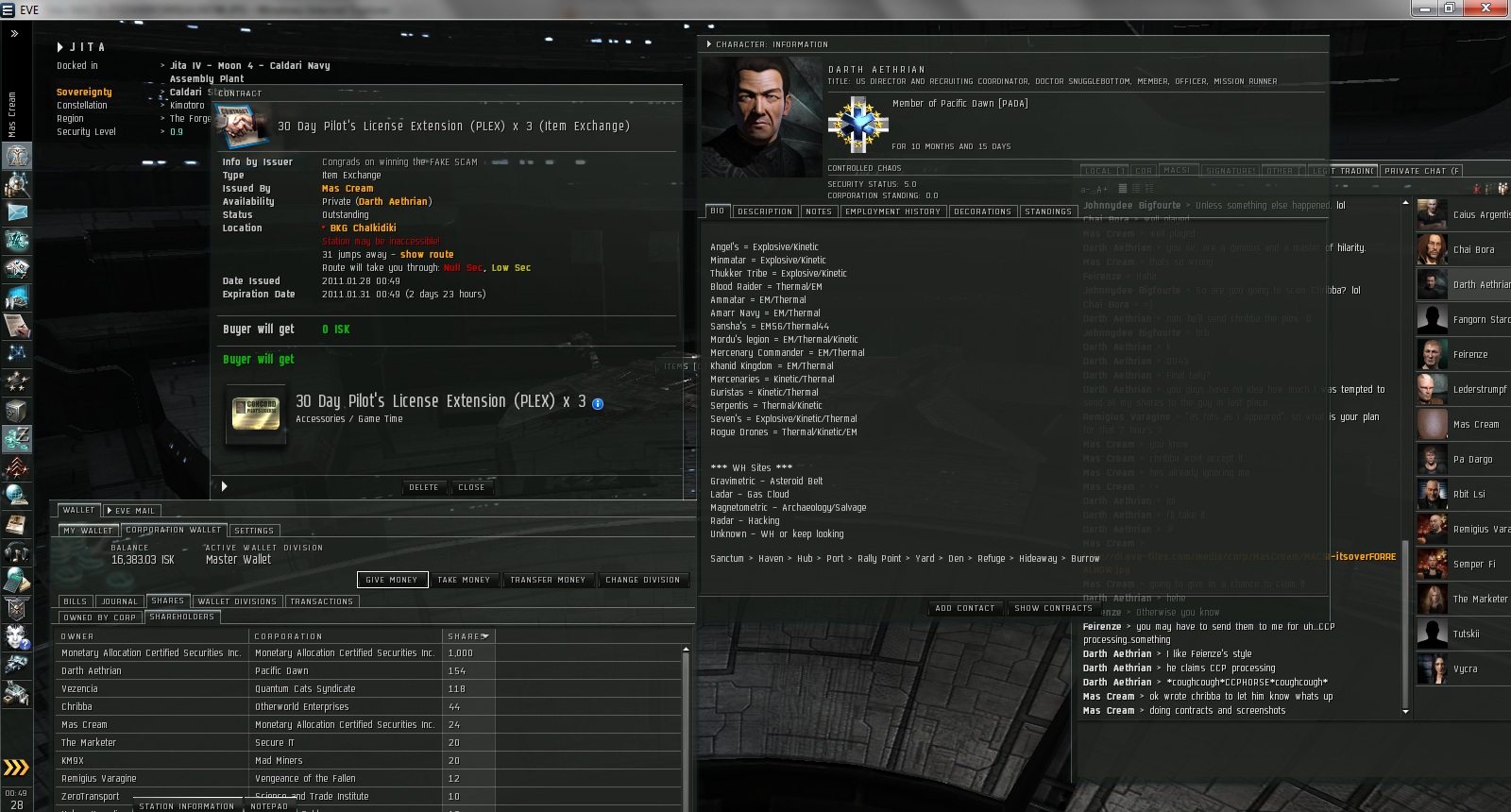Collapse the Character Information window triangle

[709, 44]
